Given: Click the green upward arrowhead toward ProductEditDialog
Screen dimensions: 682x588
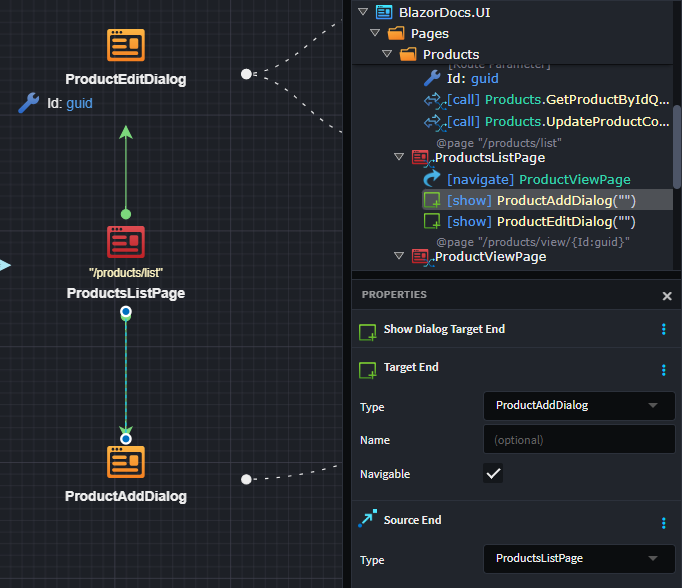Looking at the screenshot, I should coord(126,132).
